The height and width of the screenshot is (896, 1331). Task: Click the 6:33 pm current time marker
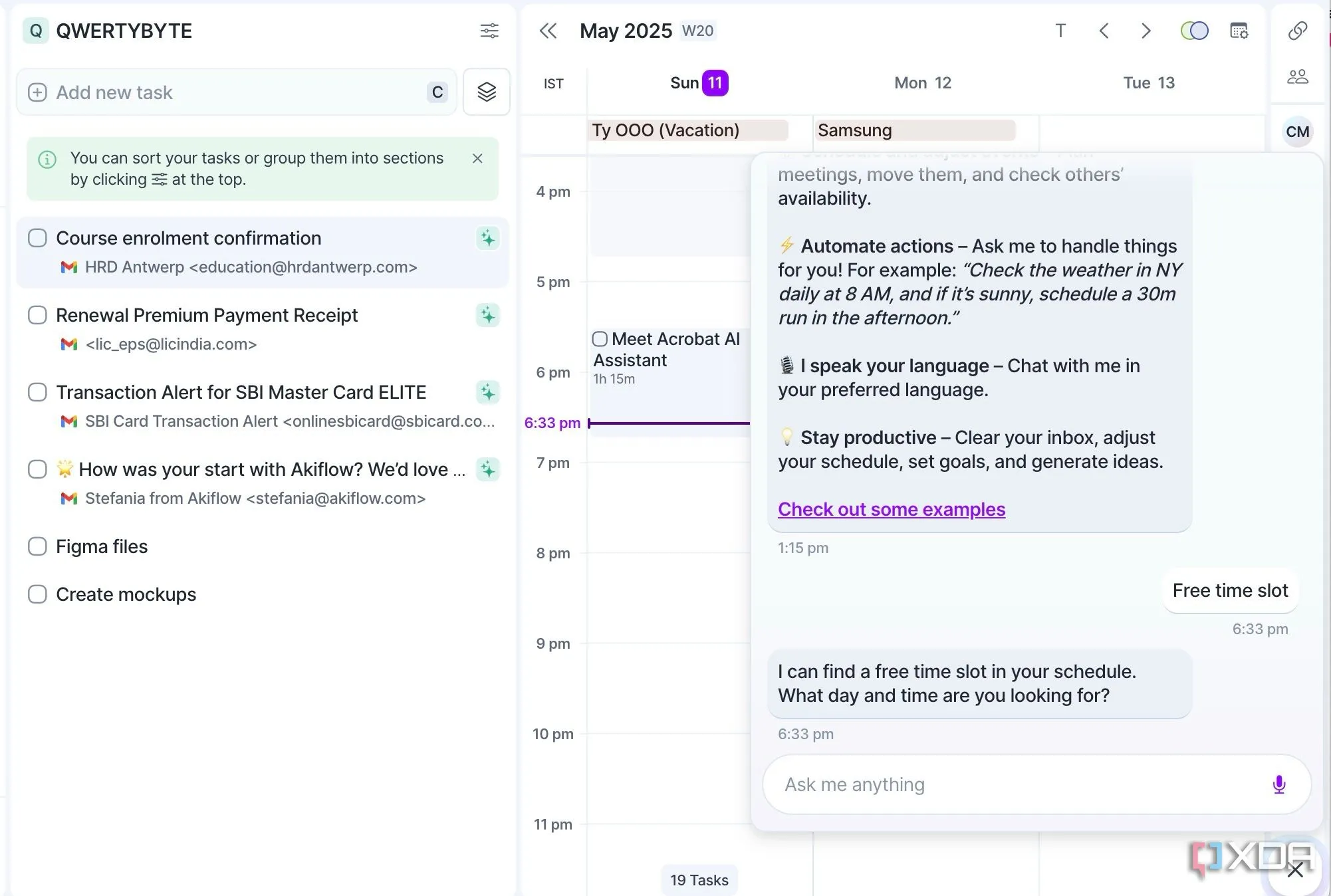(x=552, y=423)
